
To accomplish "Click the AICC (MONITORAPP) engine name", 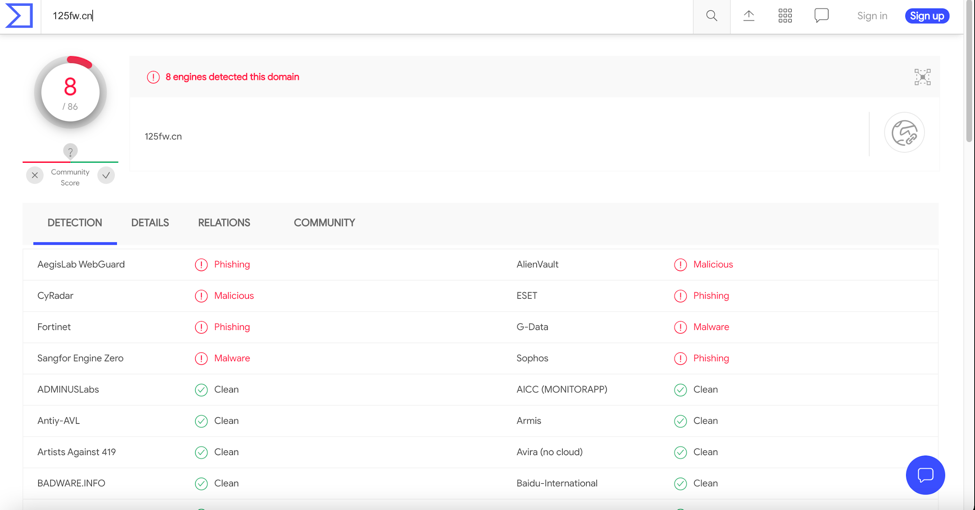I will click(561, 389).
